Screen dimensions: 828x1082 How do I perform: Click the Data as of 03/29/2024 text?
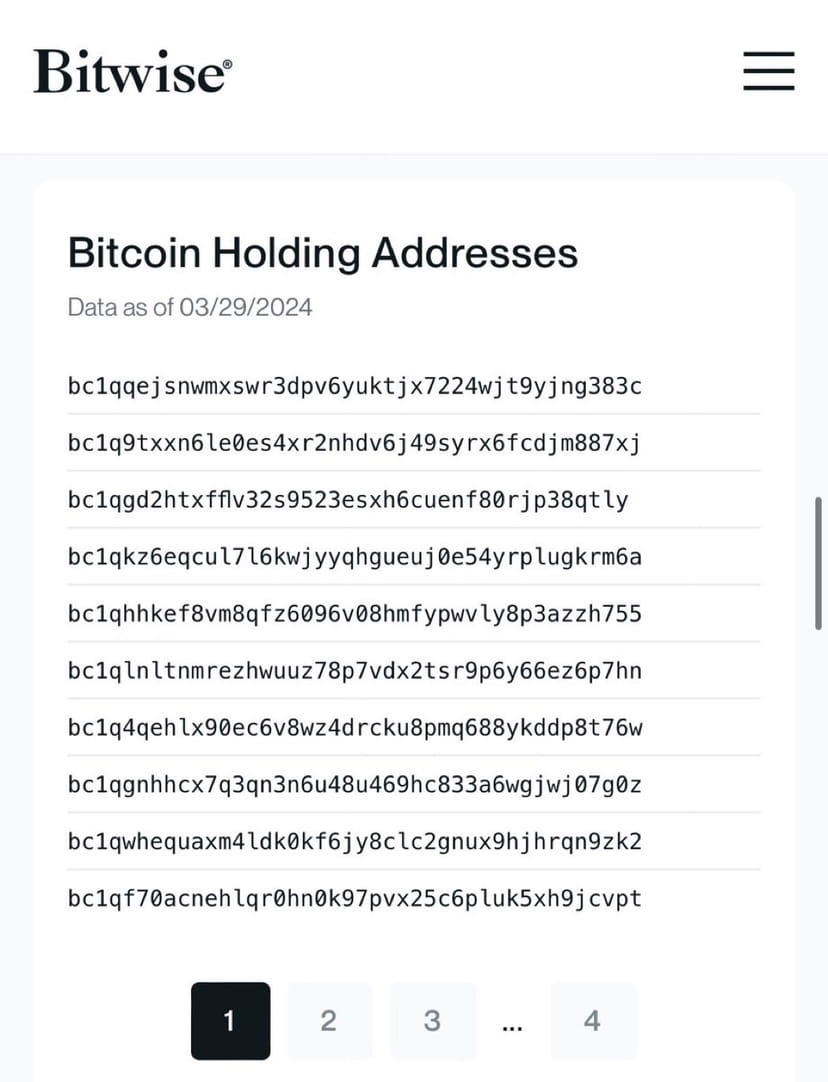[189, 308]
